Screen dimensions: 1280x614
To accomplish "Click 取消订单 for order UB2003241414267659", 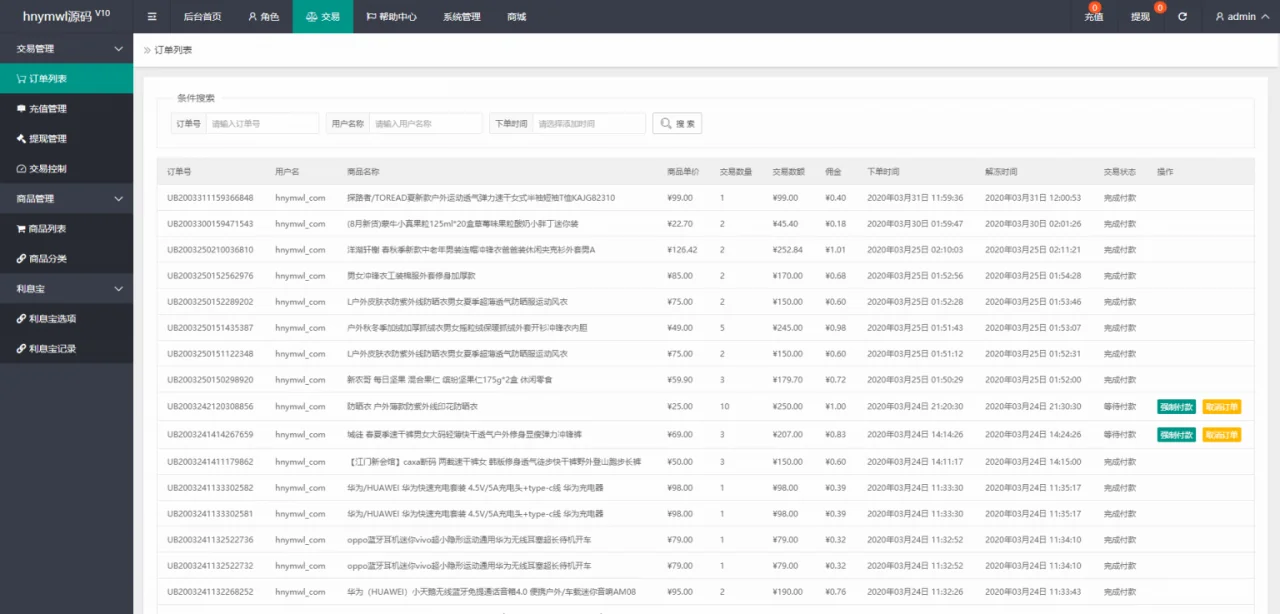I will click(1221, 435).
